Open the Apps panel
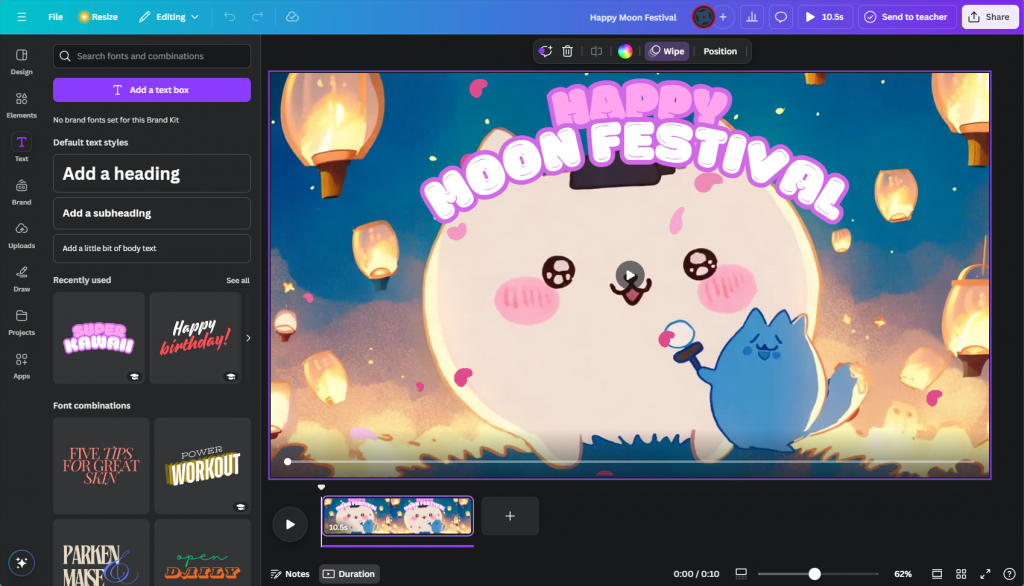The width and height of the screenshot is (1024, 586). point(22,366)
